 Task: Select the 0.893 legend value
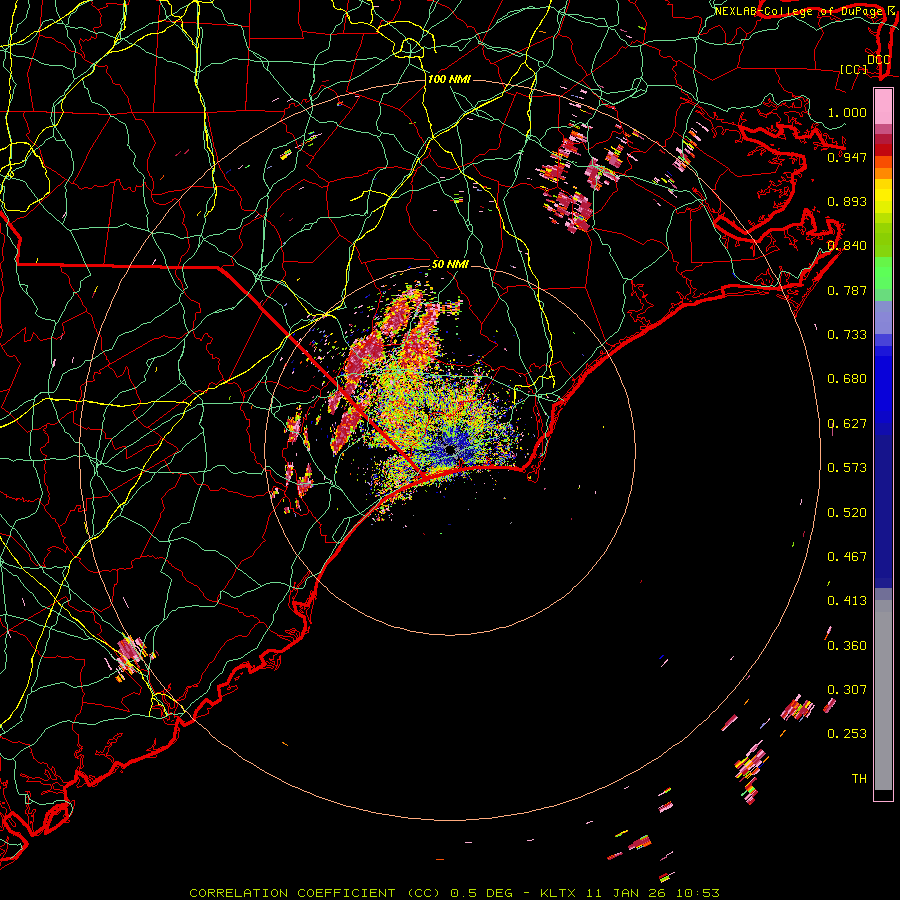[x=847, y=201]
